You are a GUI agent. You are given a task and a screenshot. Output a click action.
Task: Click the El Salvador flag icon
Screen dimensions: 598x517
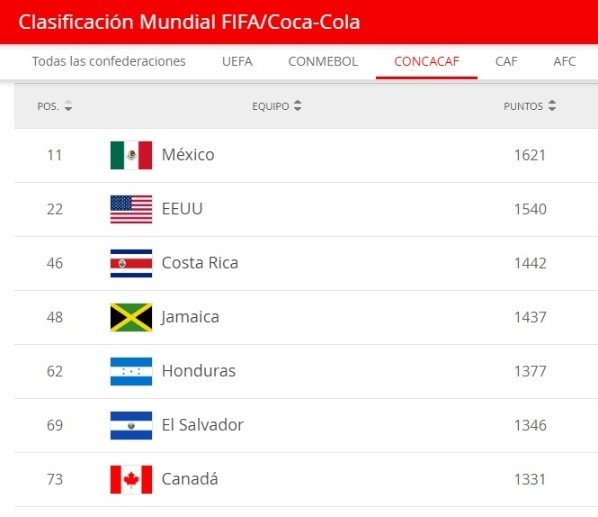[x=131, y=425]
